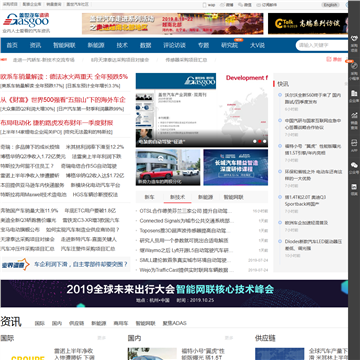Viewport: 360px width, 360px height.
Task: Select the 智能网联 tab above article list
Action: (233, 197)
